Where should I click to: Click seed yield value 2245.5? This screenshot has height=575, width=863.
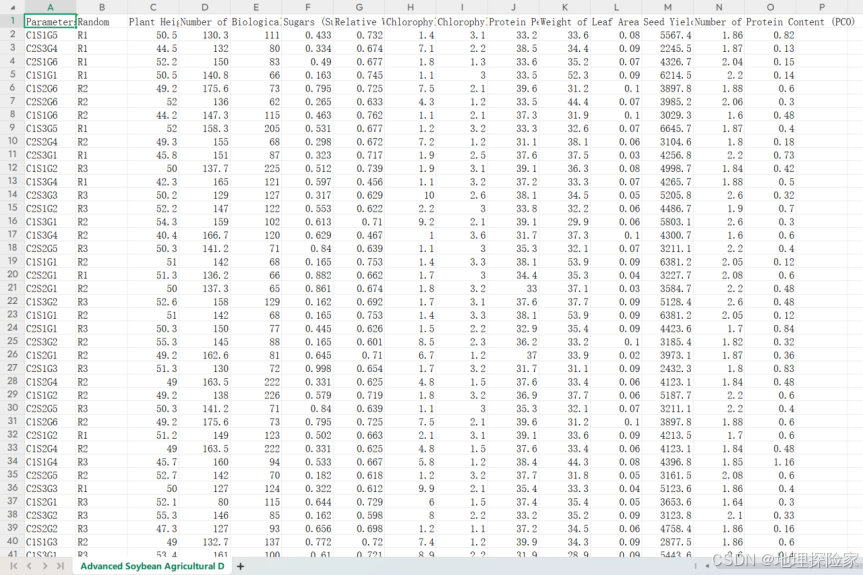click(668, 48)
